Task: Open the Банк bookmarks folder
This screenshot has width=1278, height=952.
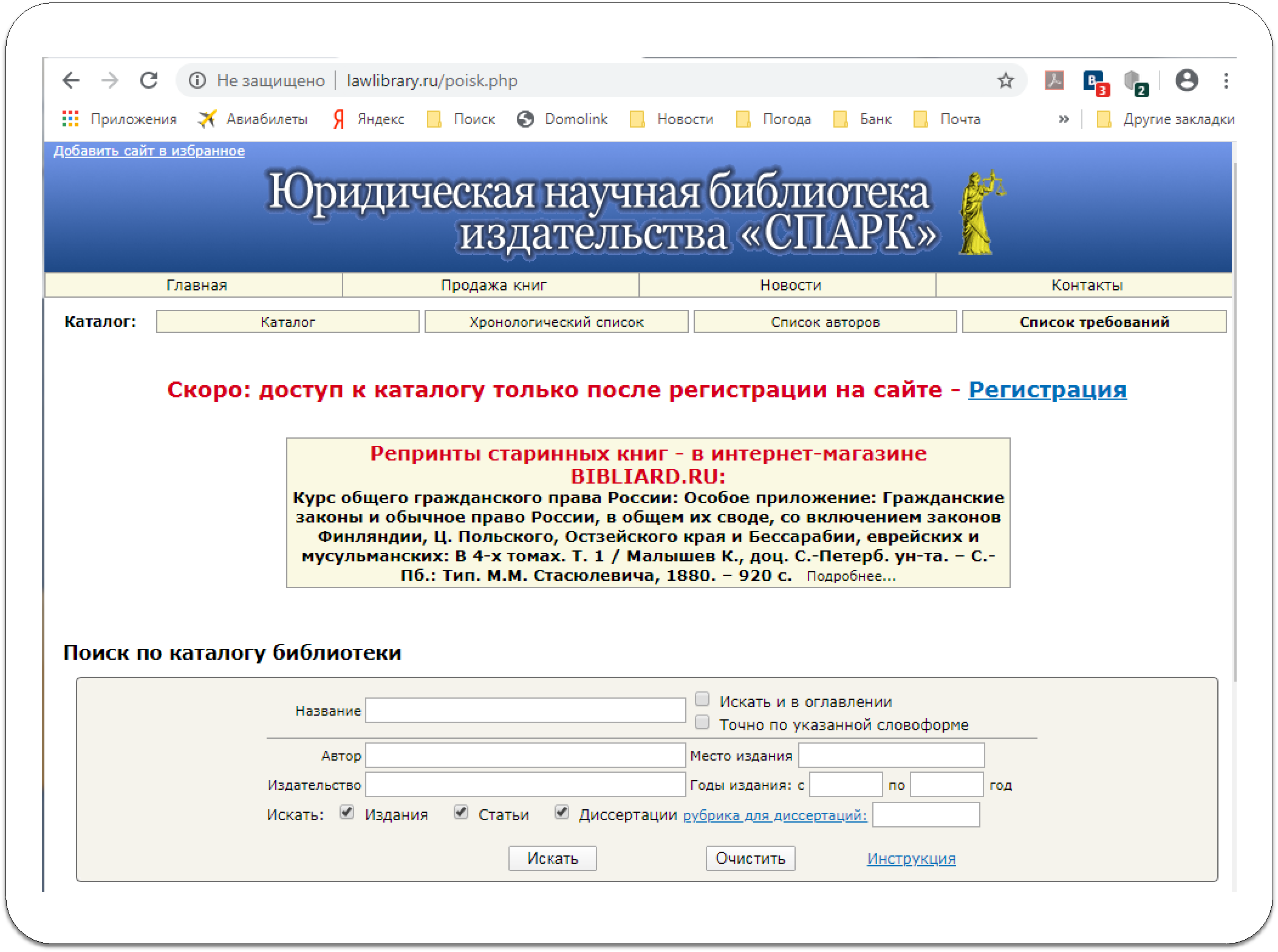Action: pos(863,119)
